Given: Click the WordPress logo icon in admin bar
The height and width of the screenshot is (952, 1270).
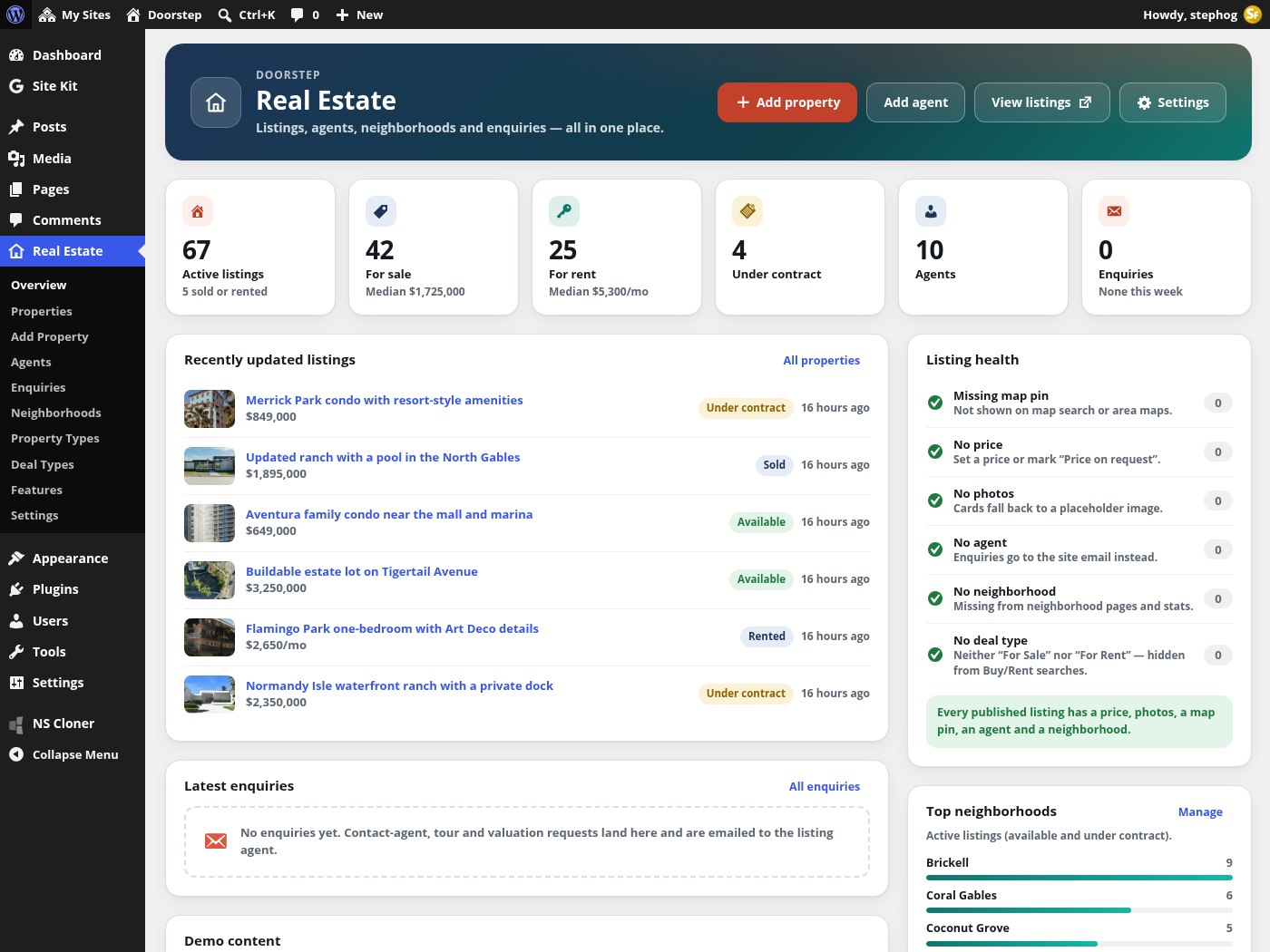Looking at the screenshot, I should click(15, 15).
